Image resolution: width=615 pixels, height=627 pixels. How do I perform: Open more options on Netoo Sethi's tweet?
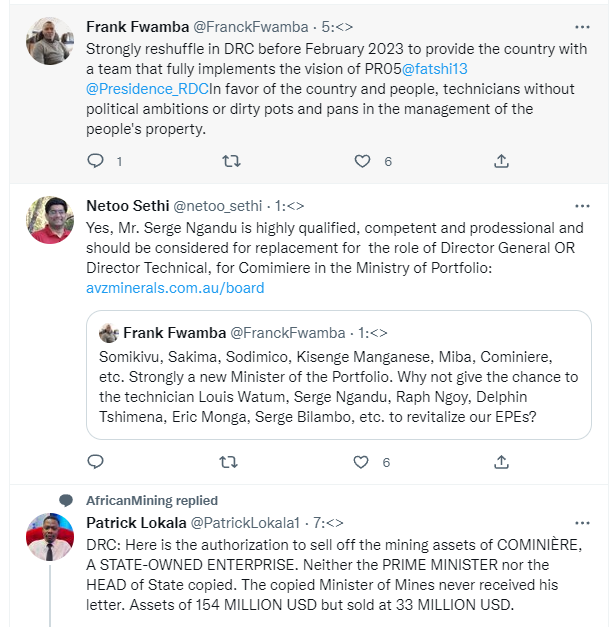pos(582,205)
